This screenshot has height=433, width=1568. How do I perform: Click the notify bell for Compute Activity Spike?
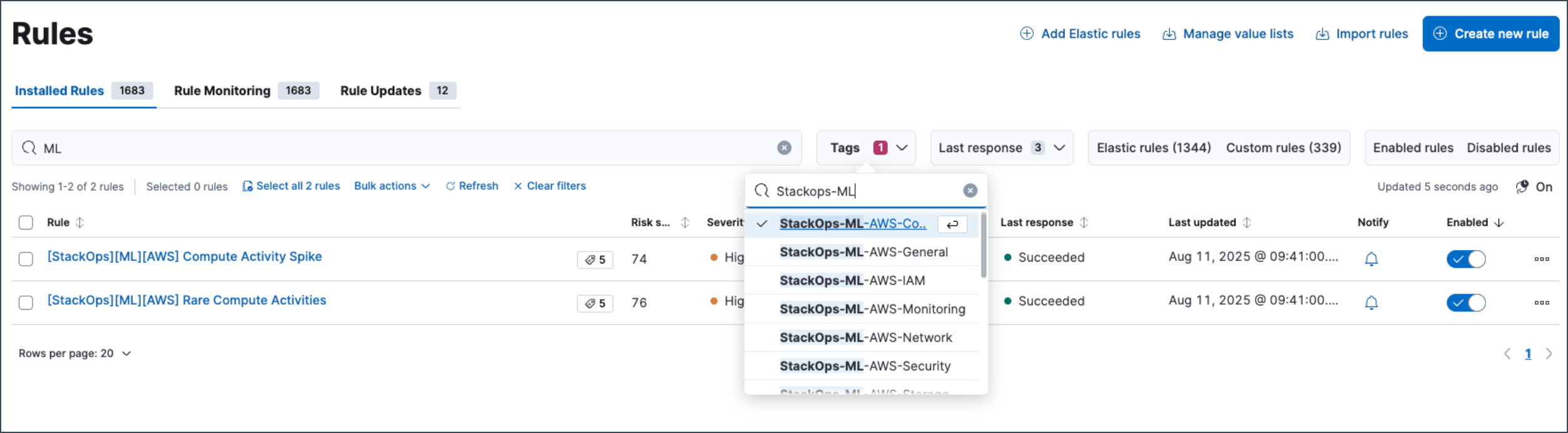click(1371, 258)
